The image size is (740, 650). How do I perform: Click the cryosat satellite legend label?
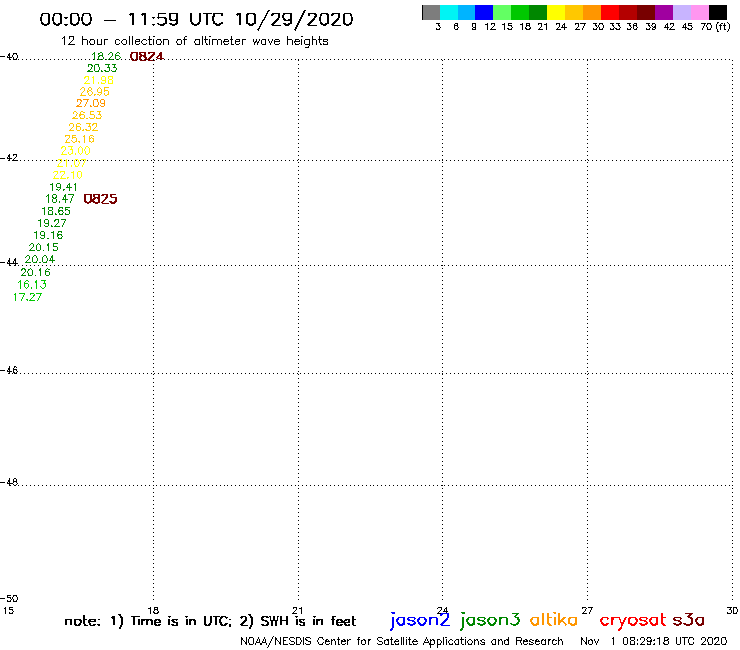[x=633, y=620]
